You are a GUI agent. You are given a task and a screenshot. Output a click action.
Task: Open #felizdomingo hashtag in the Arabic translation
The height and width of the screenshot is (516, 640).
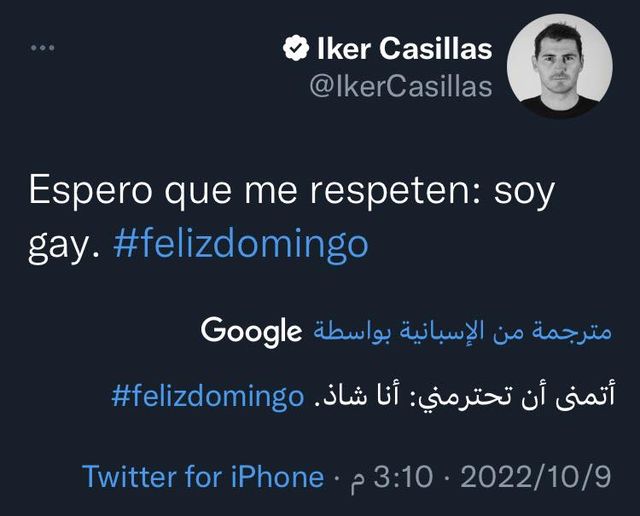pyautogui.click(x=207, y=395)
